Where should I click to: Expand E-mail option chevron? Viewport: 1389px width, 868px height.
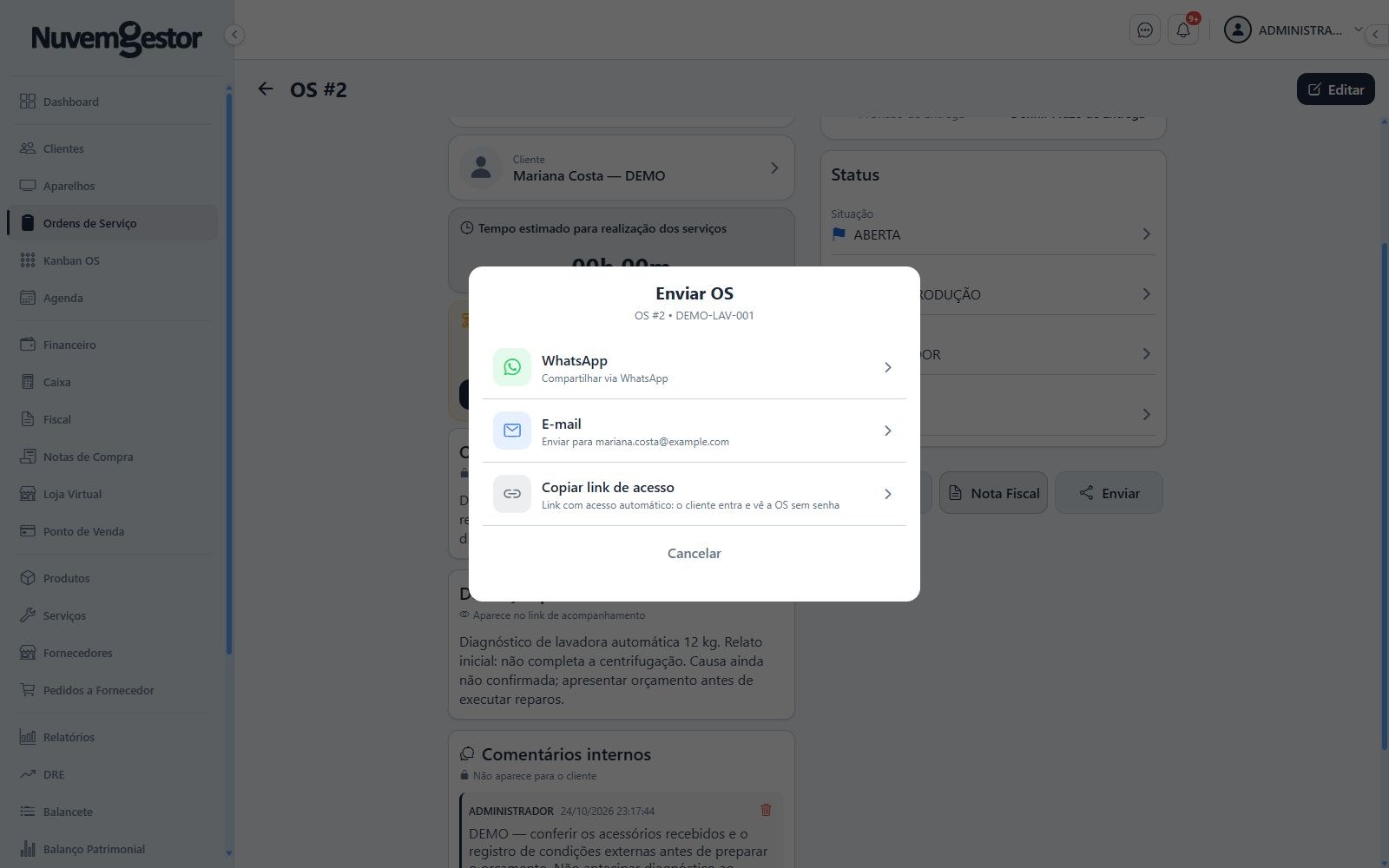pos(887,431)
